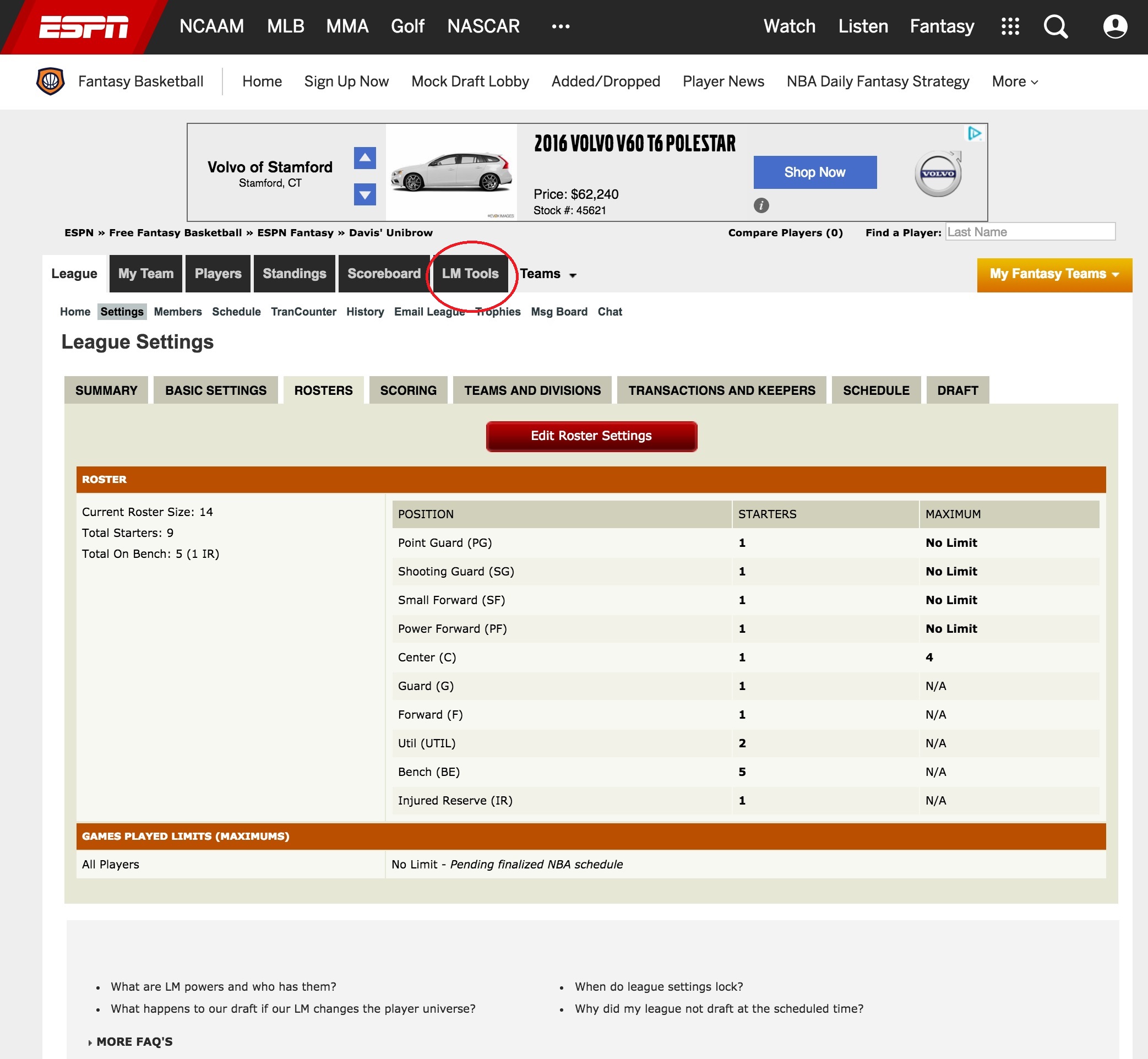Switch to the Players tab
The width and height of the screenshot is (1148, 1059).
tap(217, 274)
